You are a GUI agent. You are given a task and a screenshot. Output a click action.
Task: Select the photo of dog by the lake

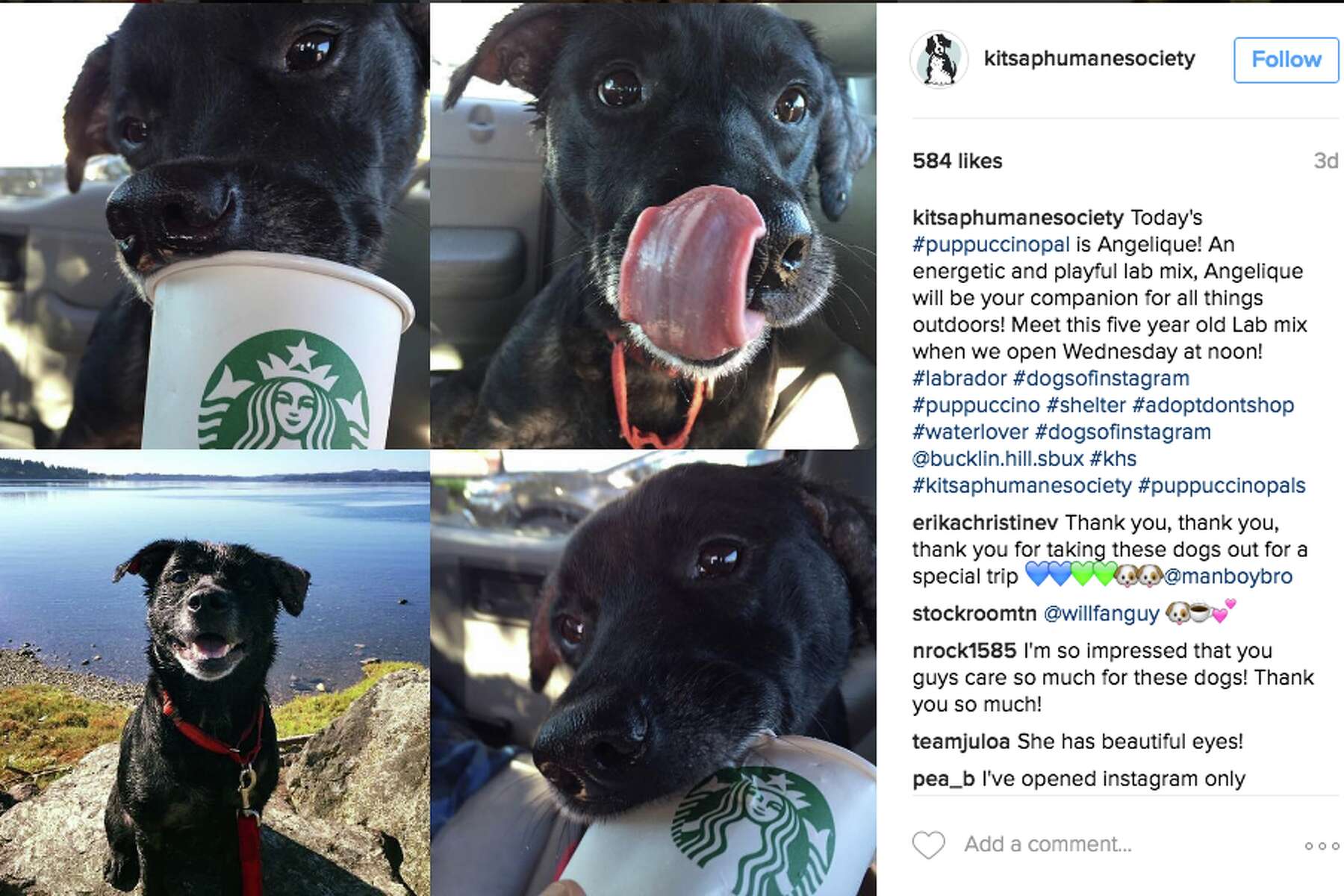(x=214, y=673)
